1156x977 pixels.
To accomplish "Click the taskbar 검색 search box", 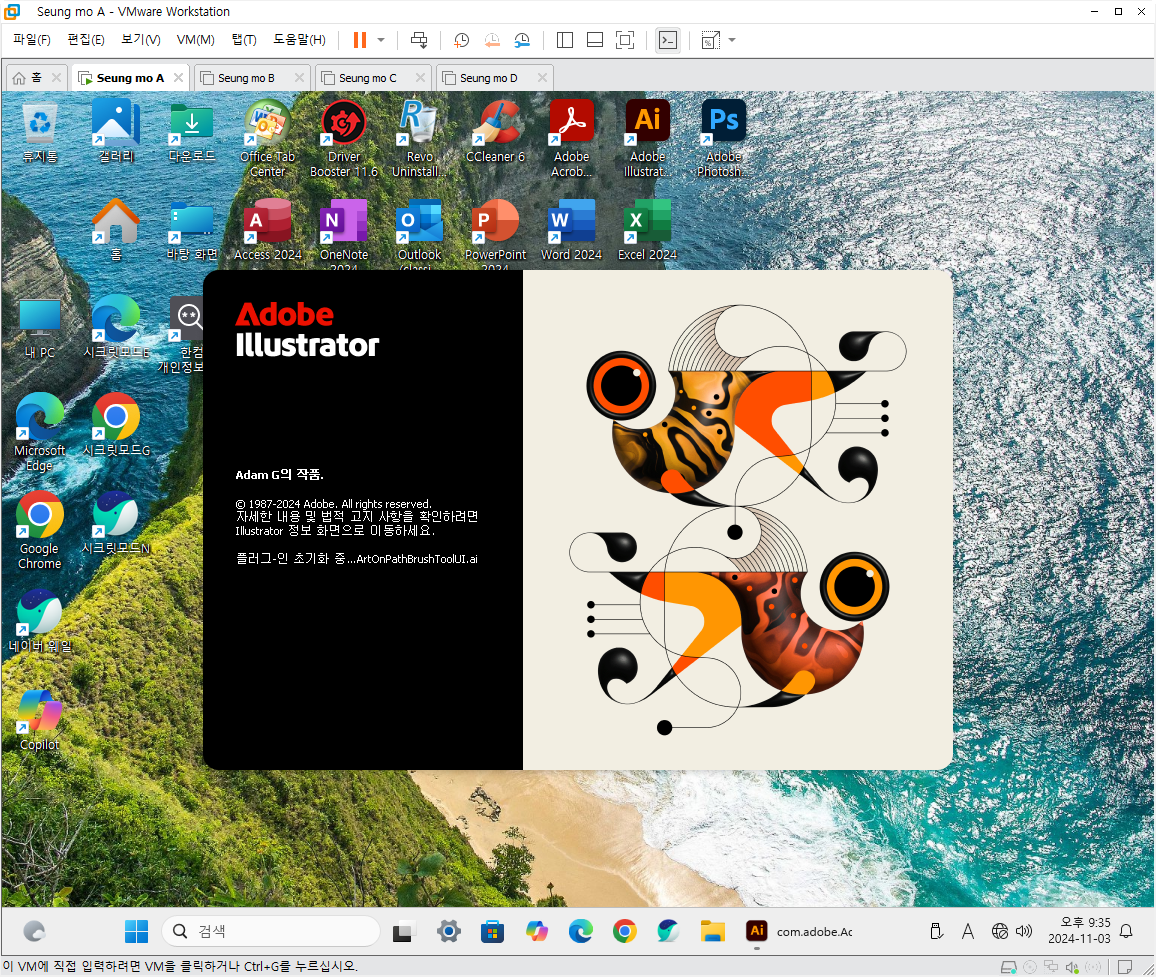I will (x=271, y=931).
